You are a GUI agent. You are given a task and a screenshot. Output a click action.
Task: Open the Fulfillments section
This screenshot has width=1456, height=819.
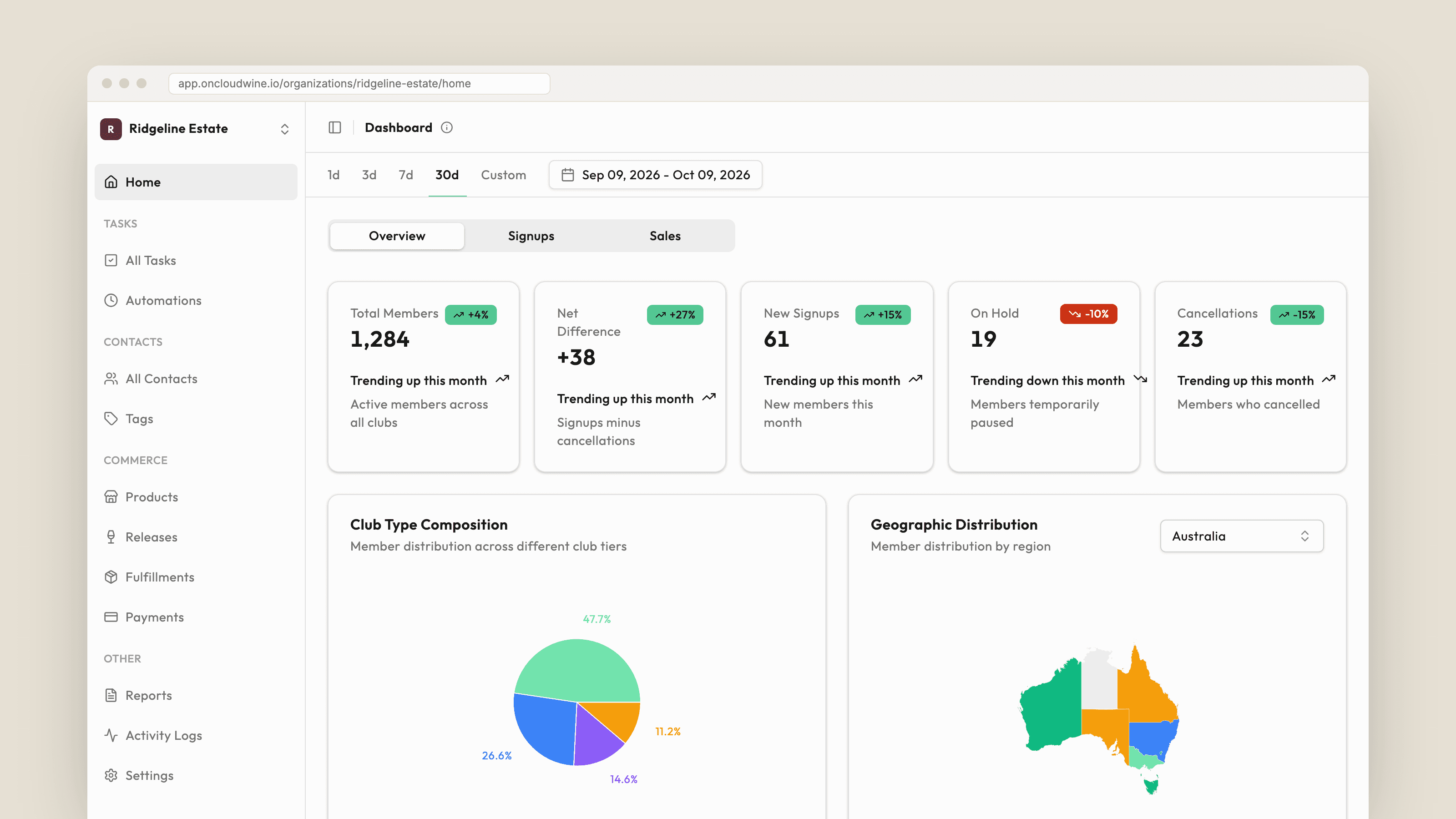pos(196,577)
